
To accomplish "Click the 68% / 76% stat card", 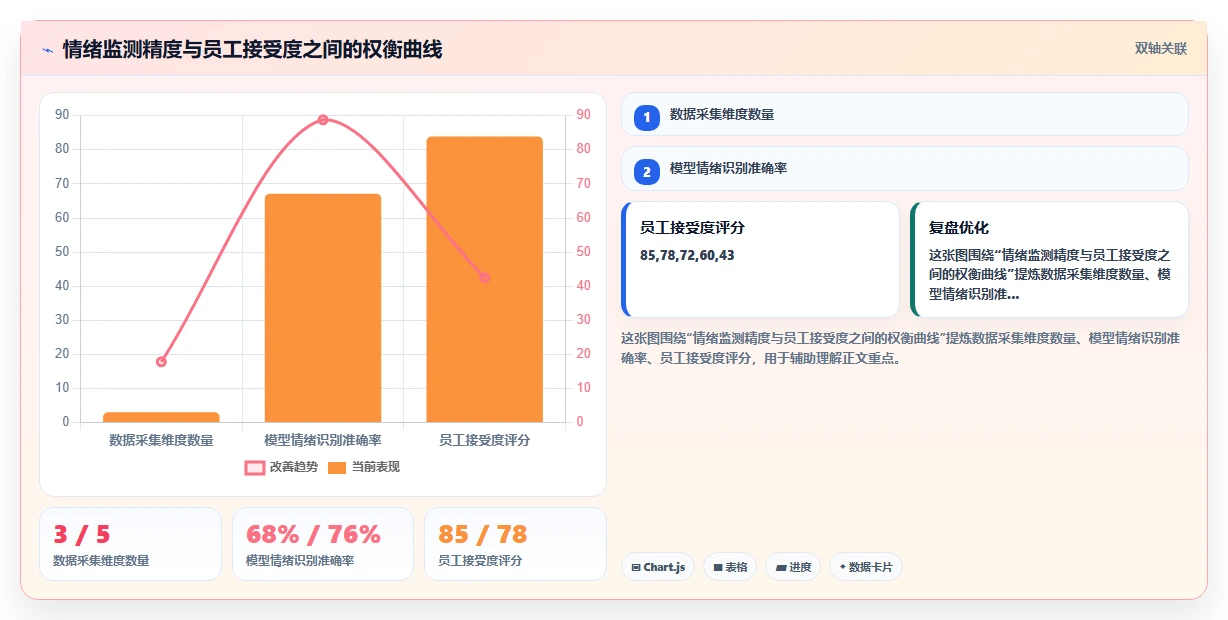I will point(323,544).
